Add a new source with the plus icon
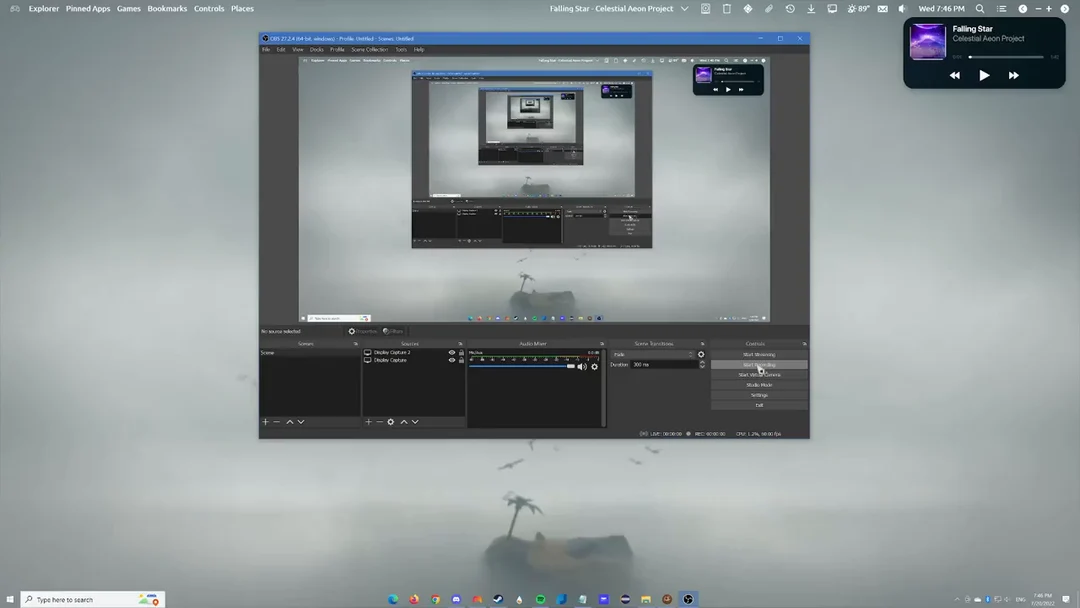Screen dimensions: 1080x608 pyautogui.click(x=369, y=422)
